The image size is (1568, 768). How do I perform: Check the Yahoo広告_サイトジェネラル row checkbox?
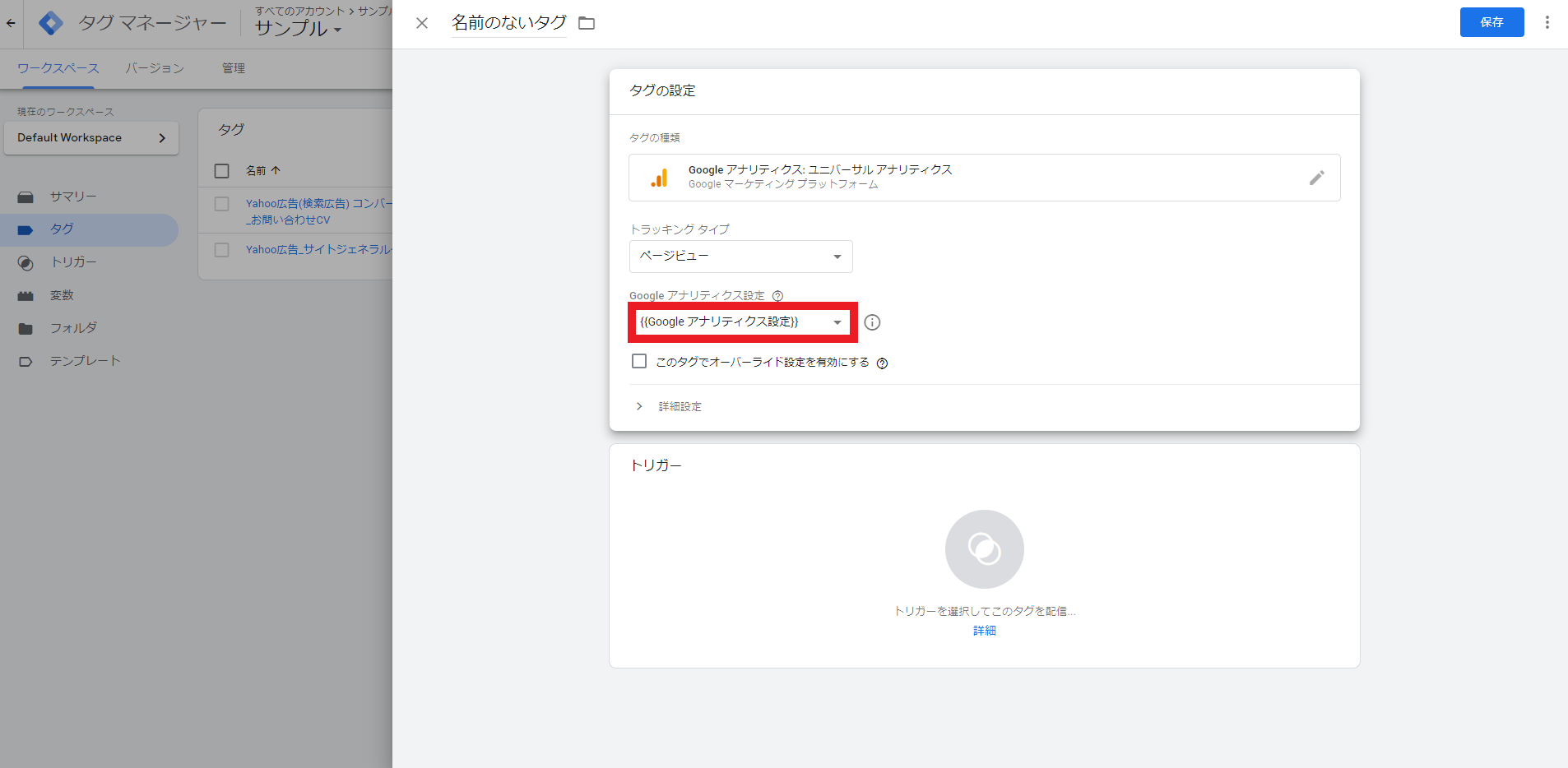[221, 250]
